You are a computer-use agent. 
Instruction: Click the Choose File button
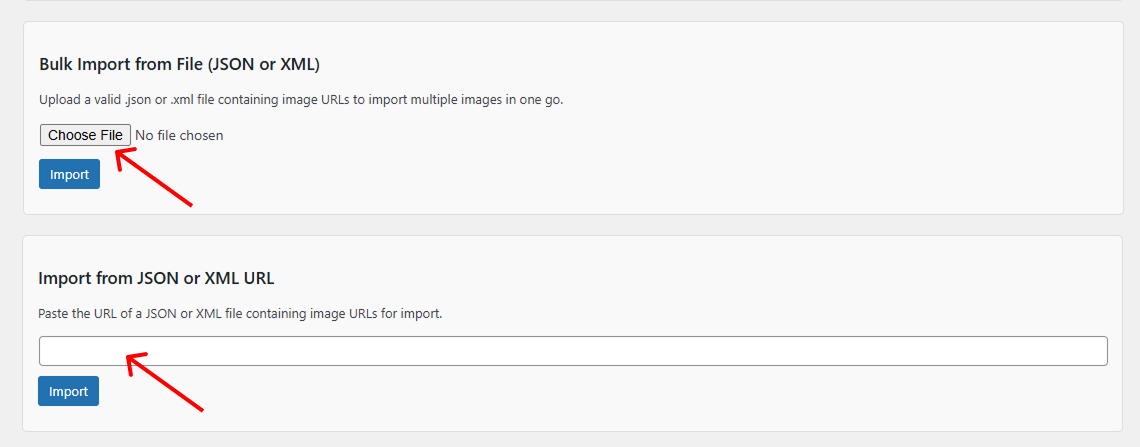pyautogui.click(x=86, y=135)
